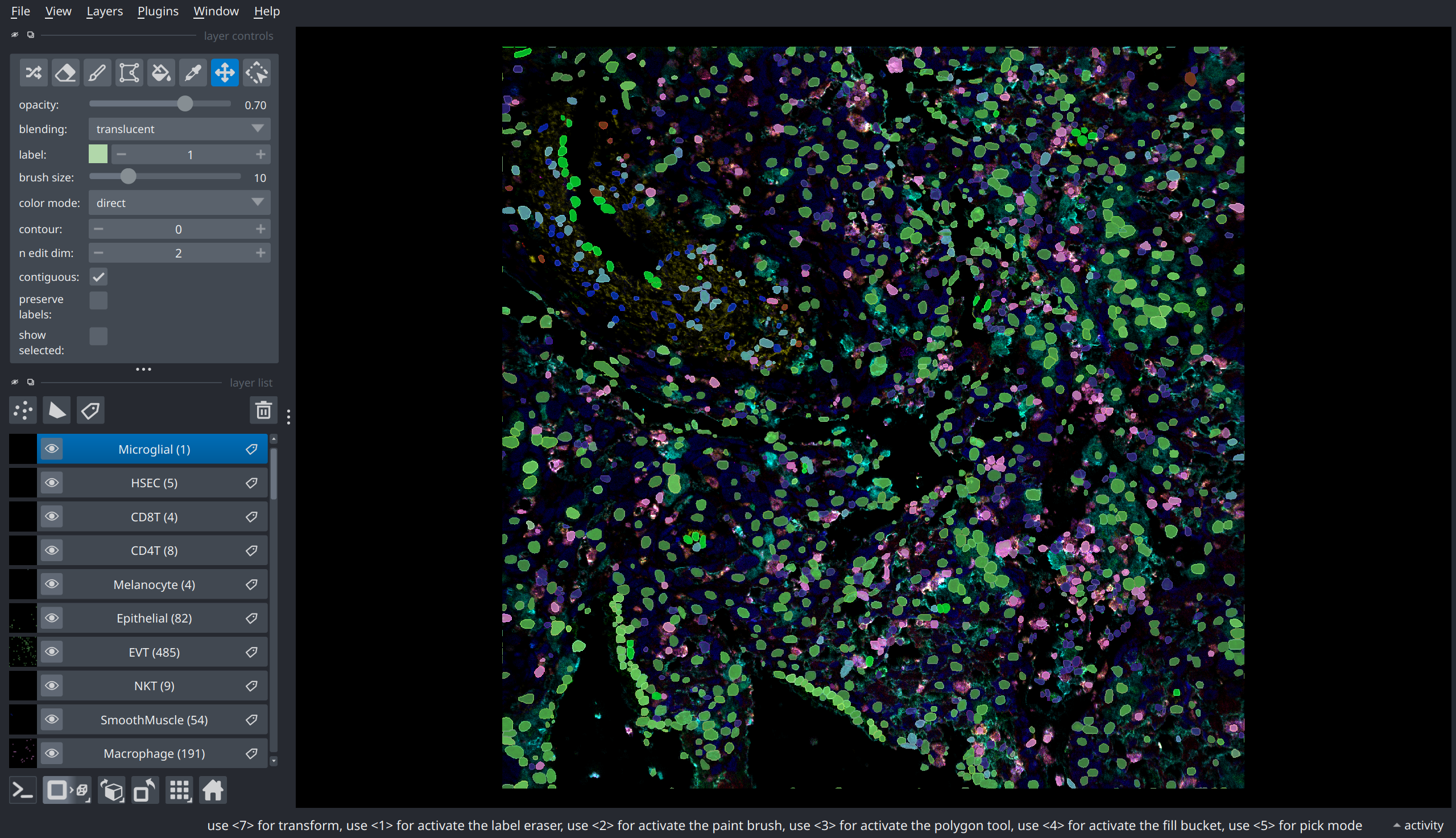Viewport: 1456px width, 838px height.
Task: Click the green label color swatch
Action: pyautogui.click(x=98, y=154)
